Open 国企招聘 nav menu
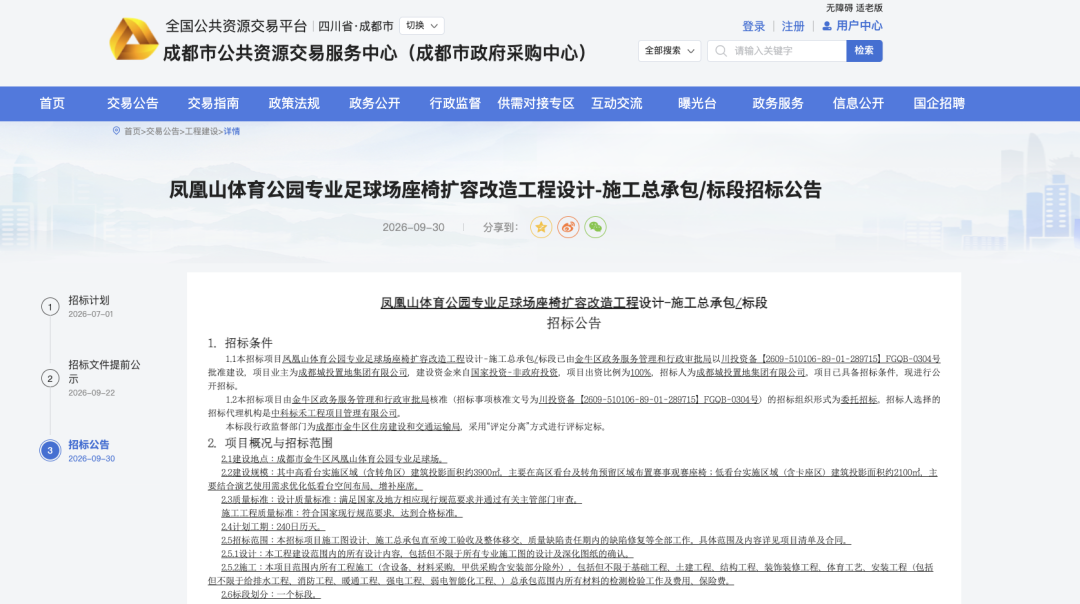This screenshot has height=604, width=1080. coord(939,103)
